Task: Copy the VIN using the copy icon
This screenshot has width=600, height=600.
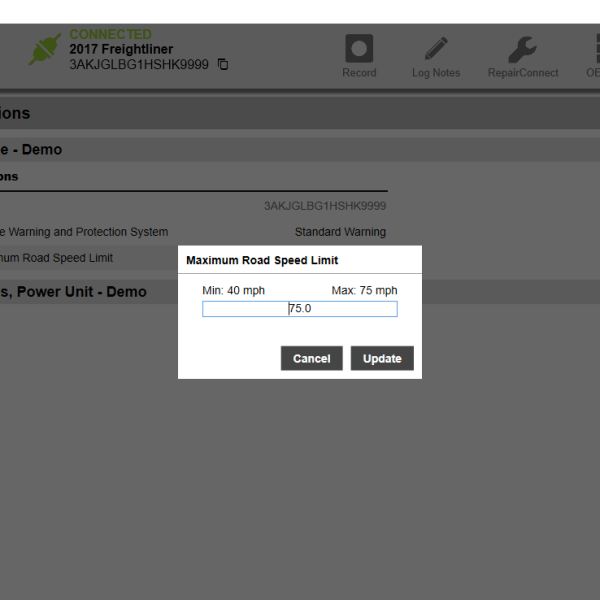Action: pos(223,65)
